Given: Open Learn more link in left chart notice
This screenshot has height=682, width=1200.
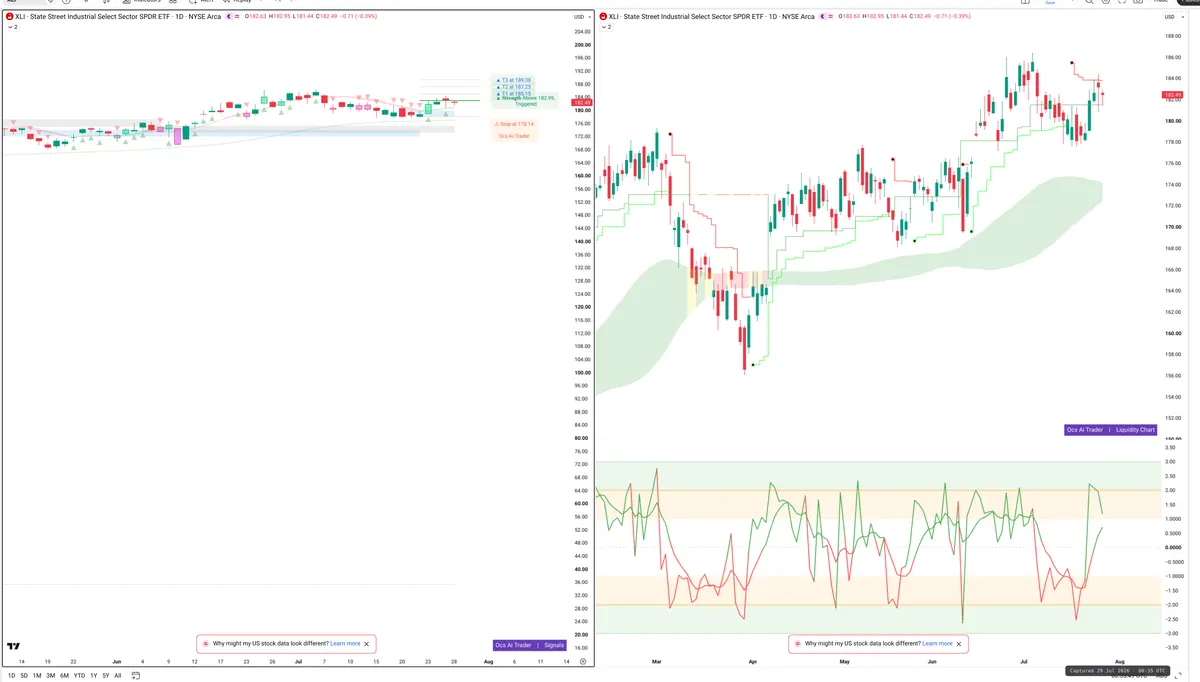Looking at the screenshot, I should 345,644.
